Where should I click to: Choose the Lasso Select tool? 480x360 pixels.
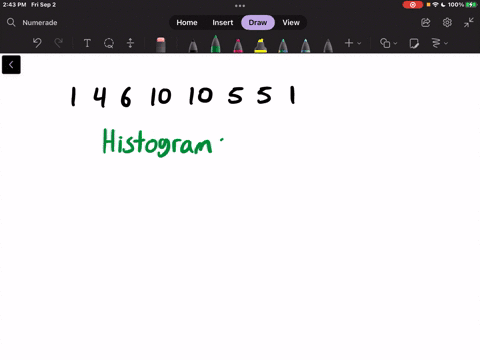[109, 43]
